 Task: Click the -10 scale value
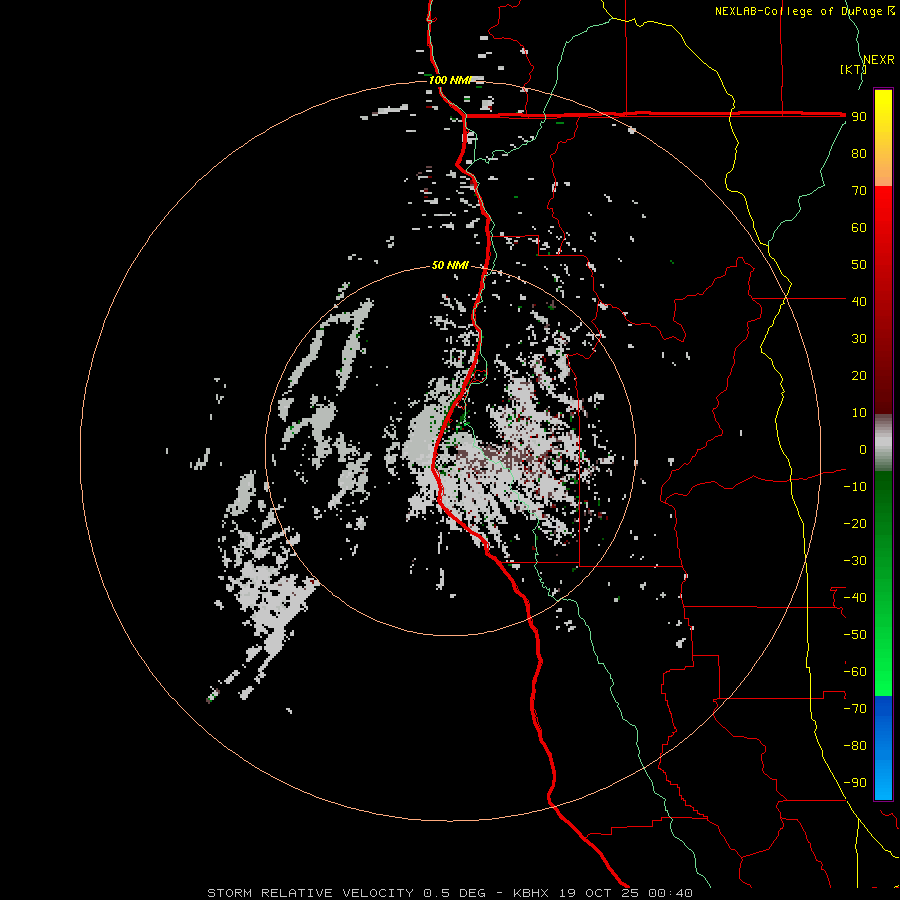(855, 487)
